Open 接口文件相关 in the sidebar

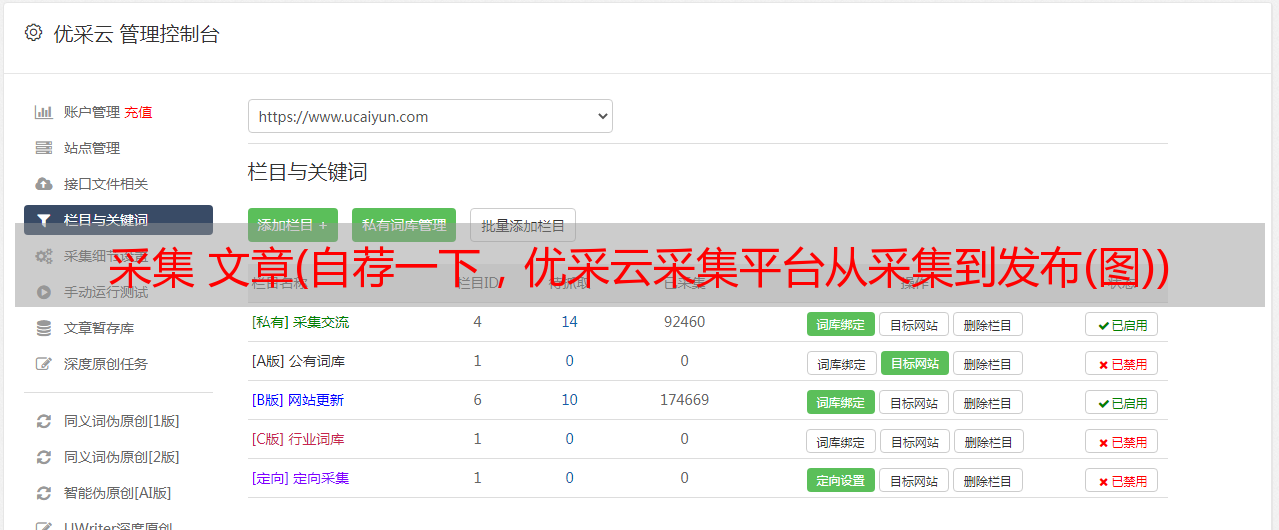(x=106, y=184)
